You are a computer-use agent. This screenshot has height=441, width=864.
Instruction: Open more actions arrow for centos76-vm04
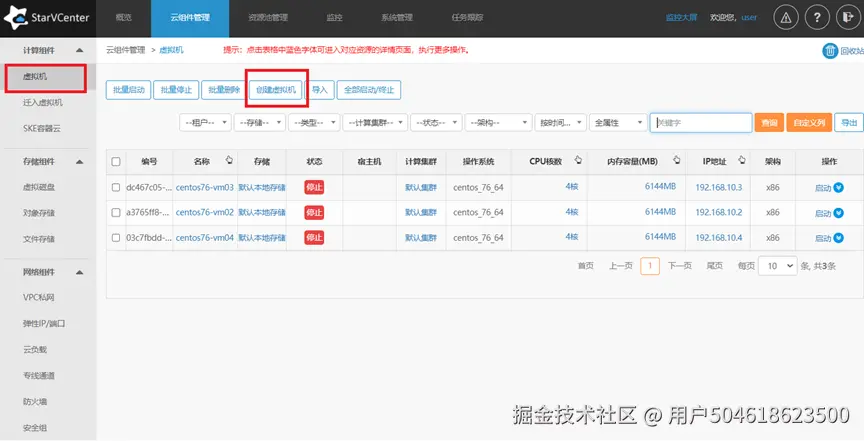click(x=839, y=238)
